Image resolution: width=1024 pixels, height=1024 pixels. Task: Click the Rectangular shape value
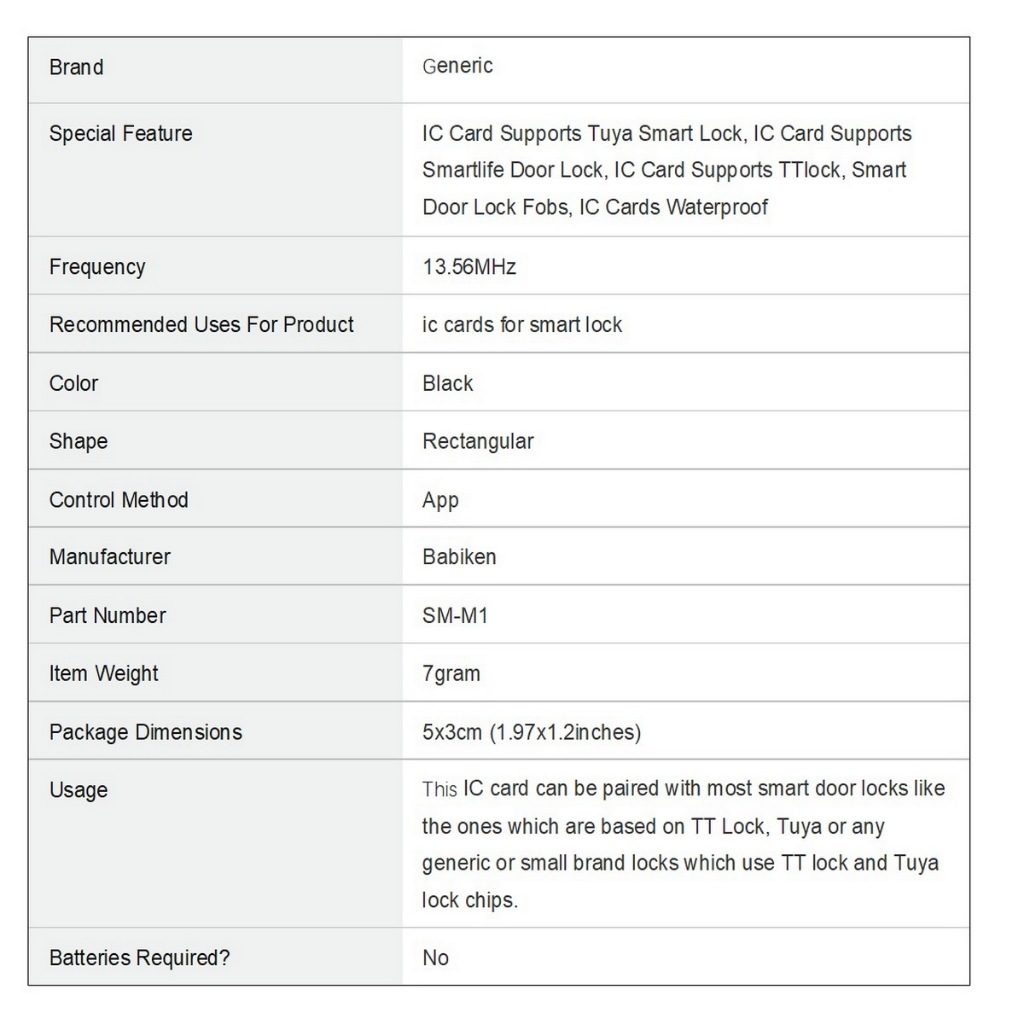tap(478, 441)
